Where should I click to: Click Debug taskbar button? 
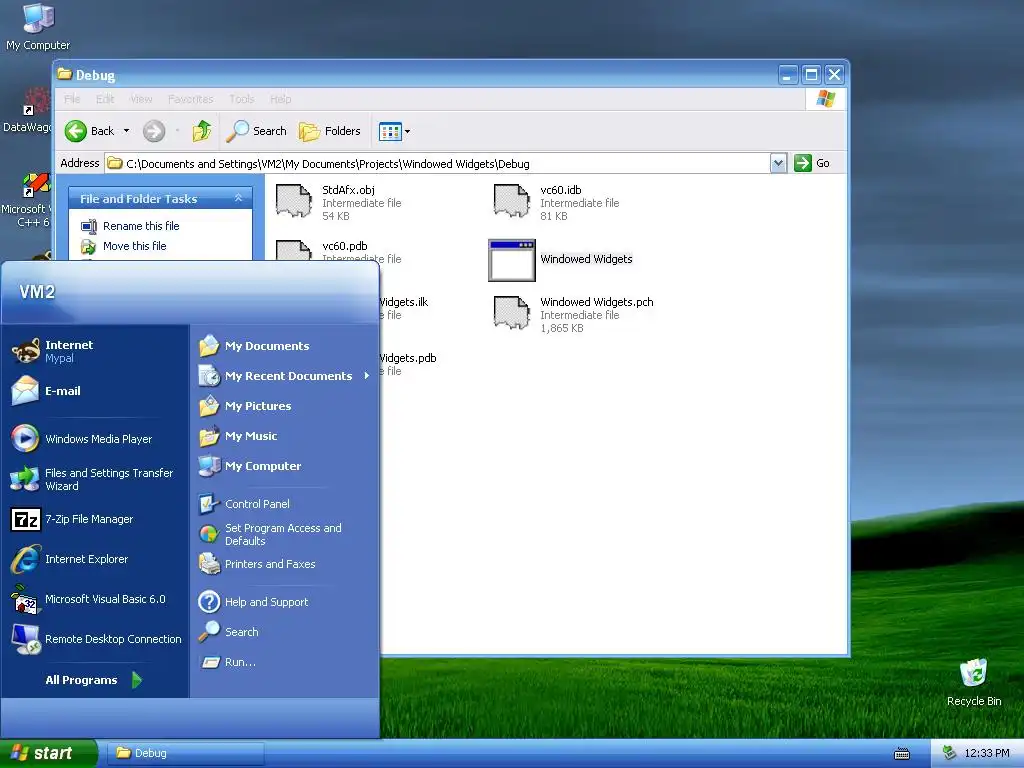click(184, 753)
